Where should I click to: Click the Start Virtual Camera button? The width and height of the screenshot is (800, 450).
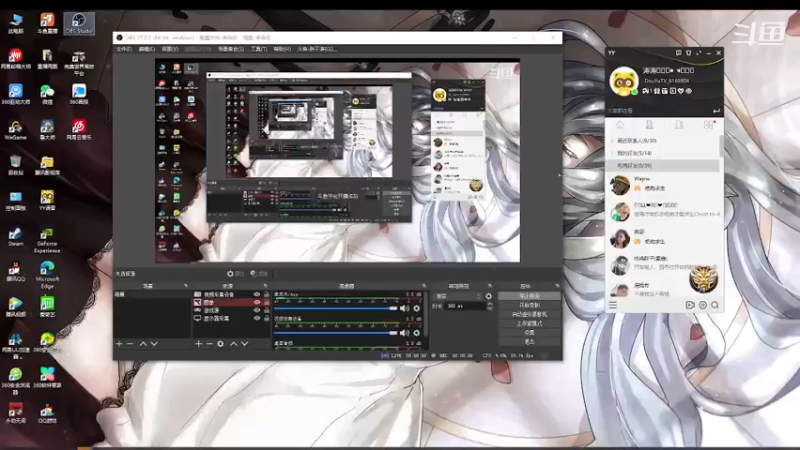click(x=529, y=314)
